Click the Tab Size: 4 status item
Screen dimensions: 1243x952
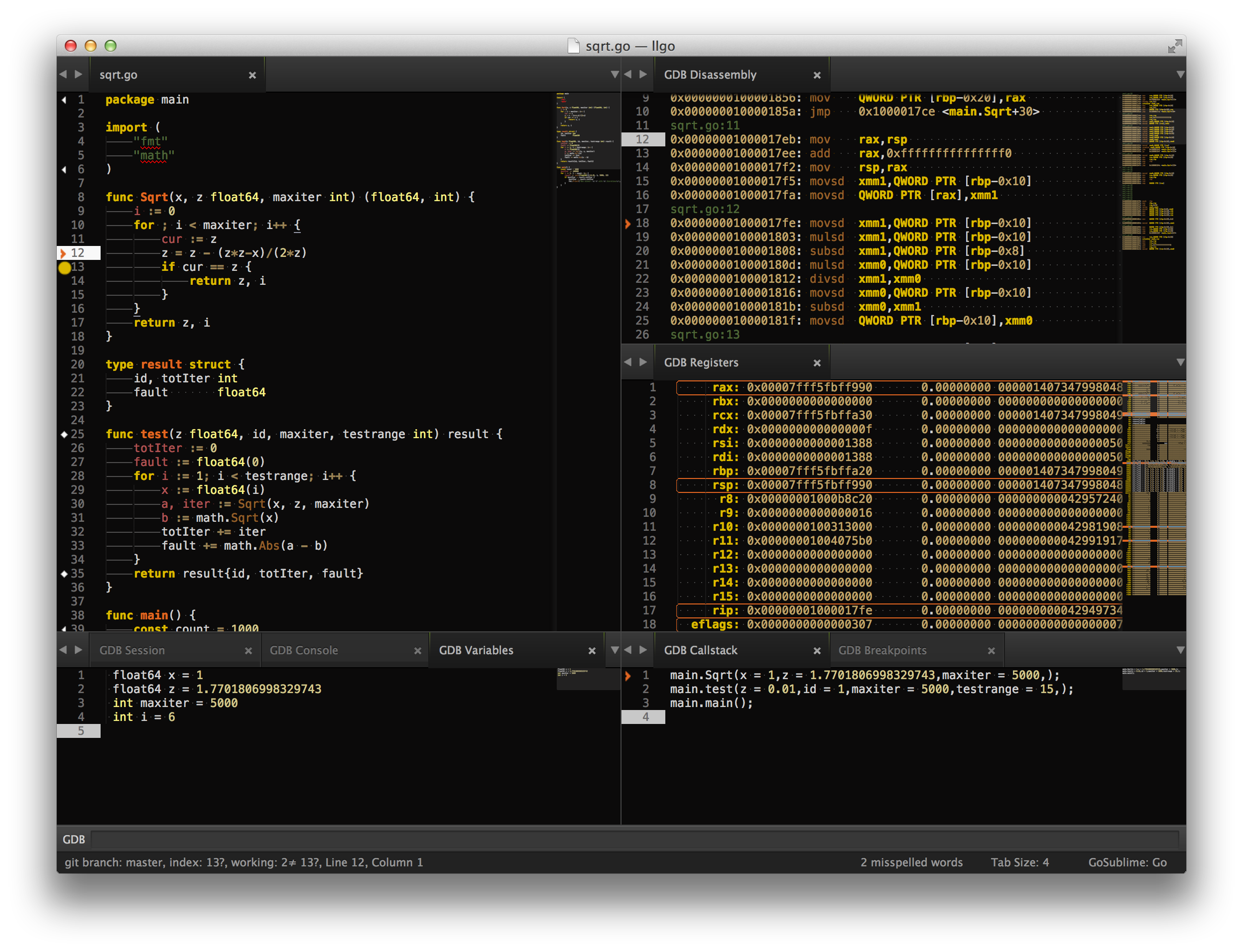1020,862
